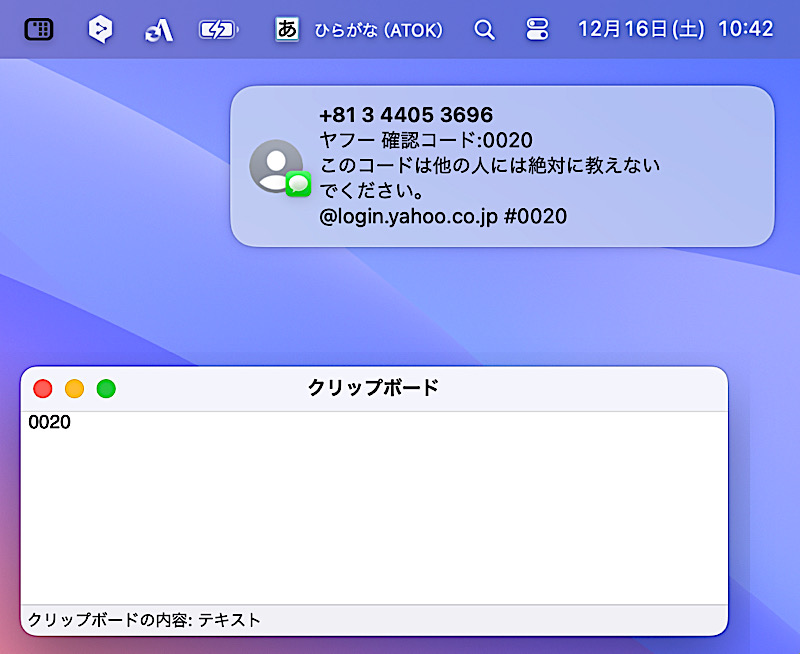
Task: Open Control Center in the menu bar
Action: (537, 30)
